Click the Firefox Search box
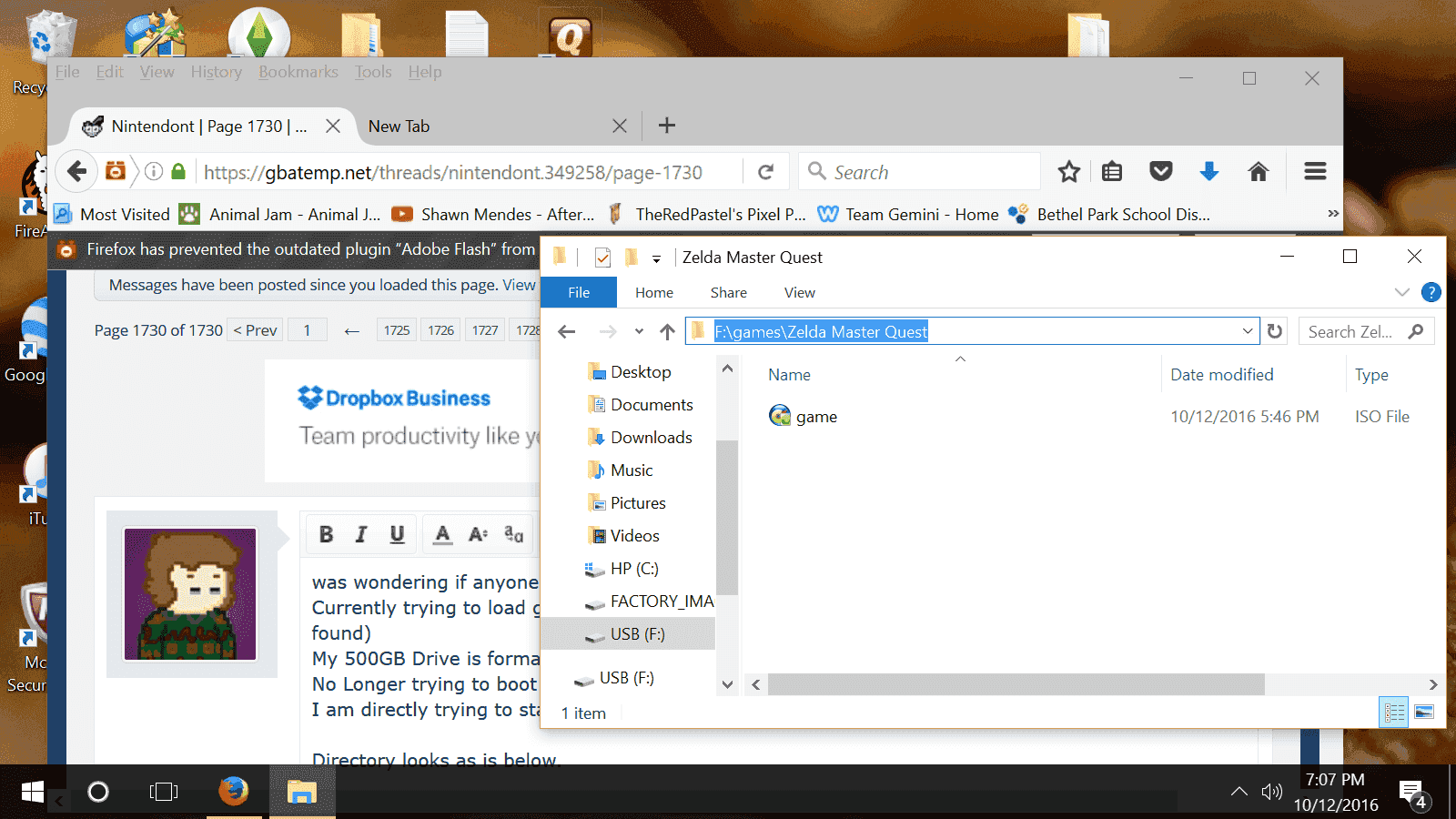1456x819 pixels. [x=919, y=172]
